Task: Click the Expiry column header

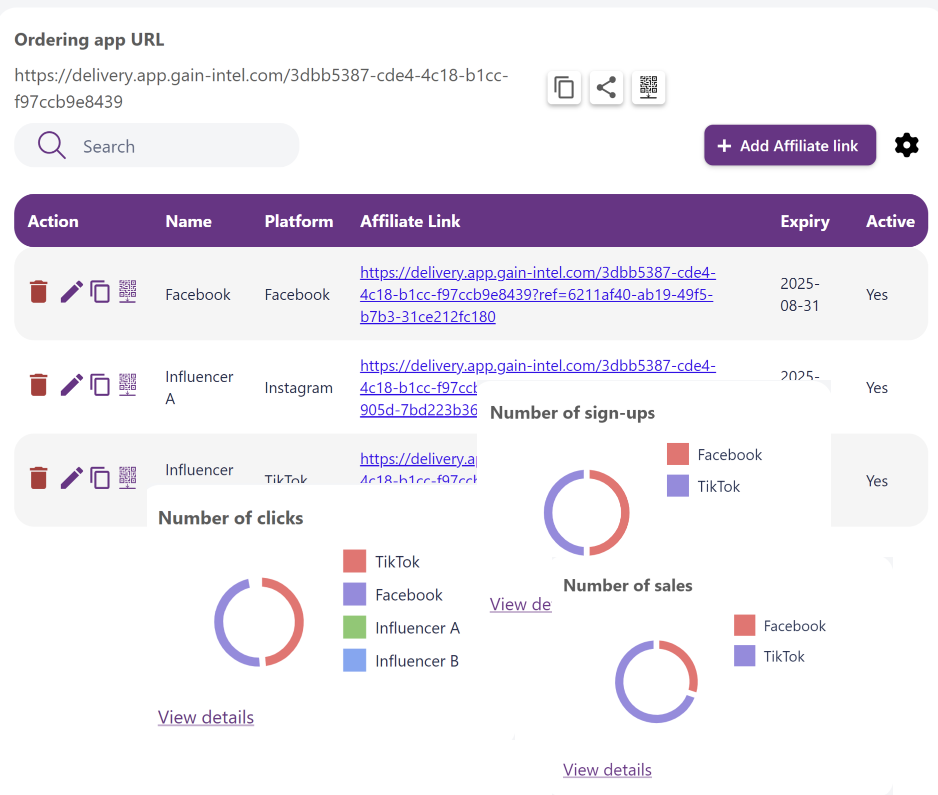Action: (x=805, y=221)
